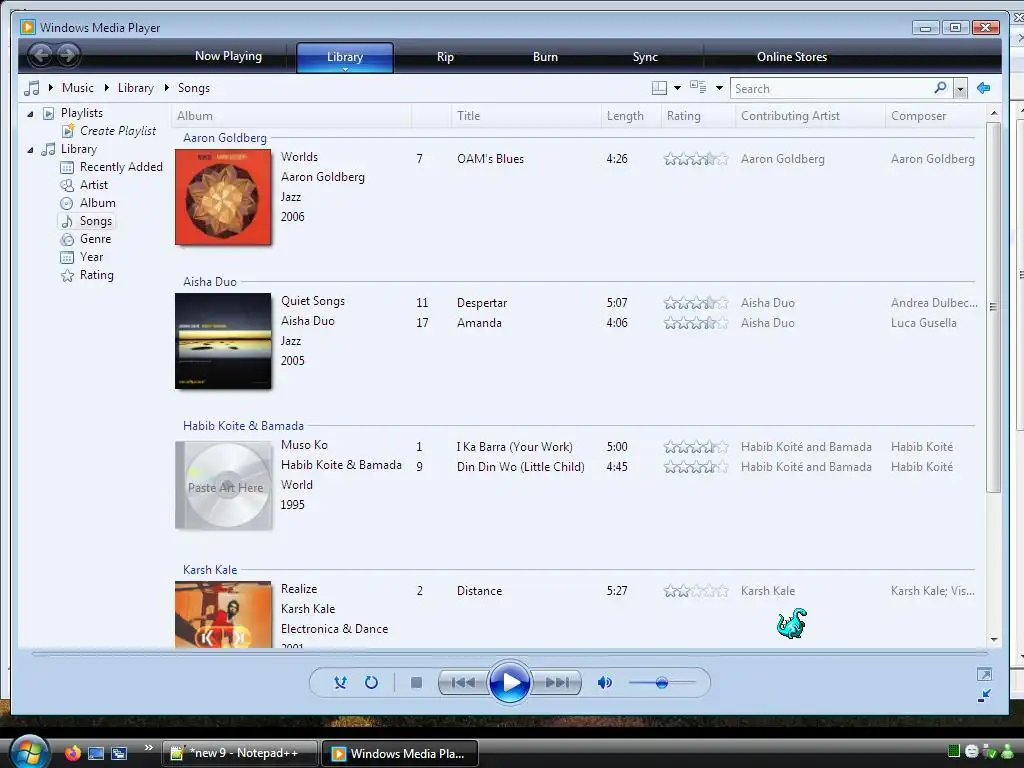The height and width of the screenshot is (768, 1024).
Task: Click the Layout options icon
Action: click(660, 88)
